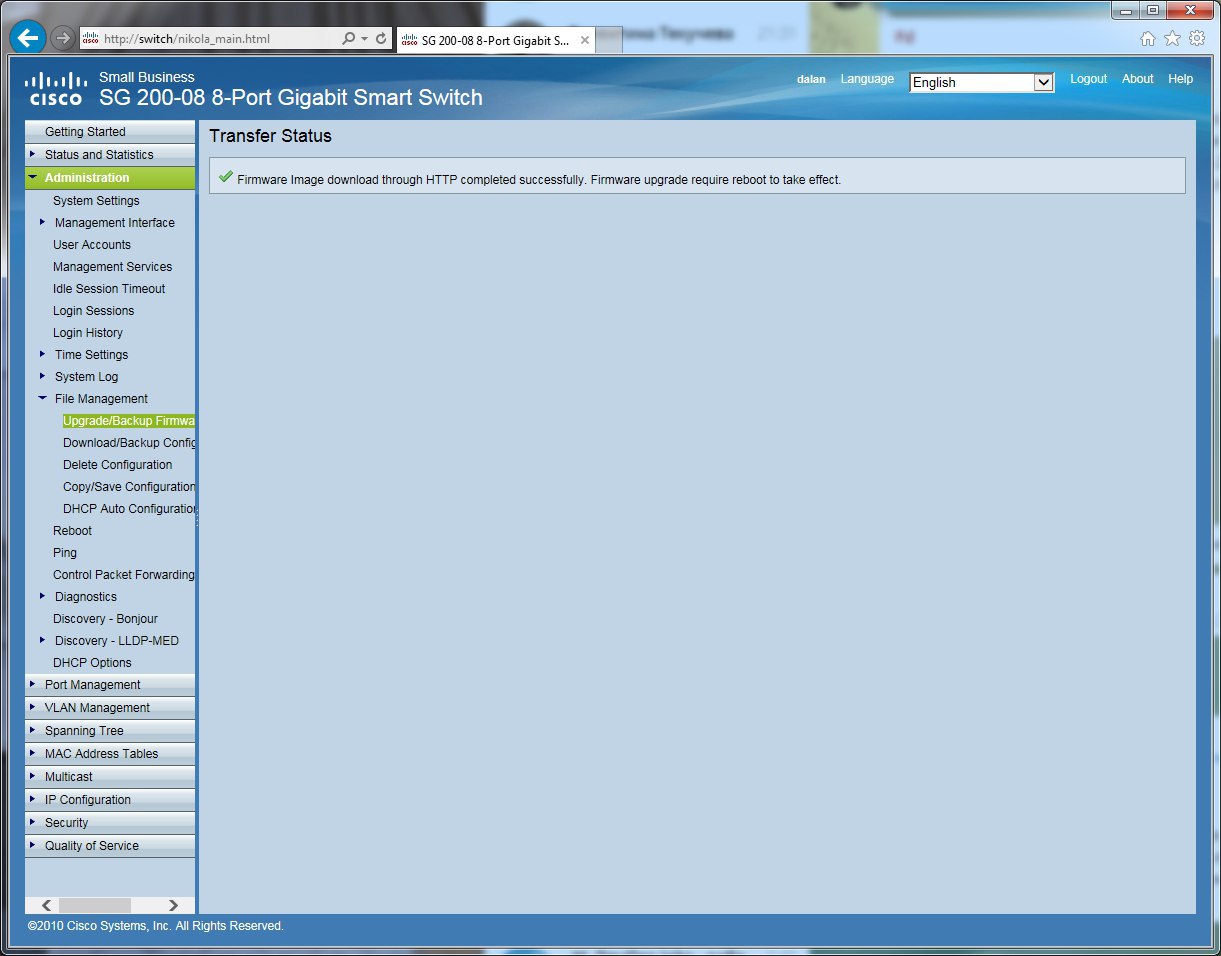Viewport: 1221px width, 956px height.
Task: Click the browser back arrow button
Action: (x=28, y=38)
